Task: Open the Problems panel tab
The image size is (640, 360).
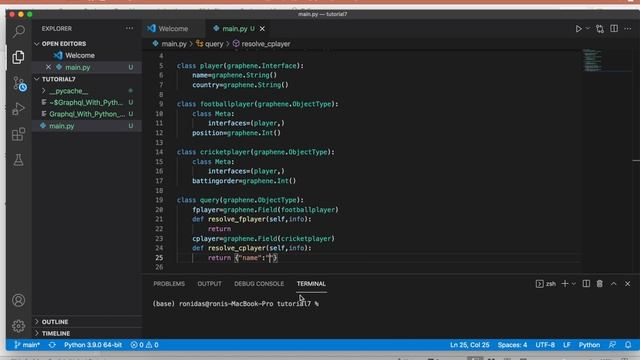Action: tap(169, 284)
